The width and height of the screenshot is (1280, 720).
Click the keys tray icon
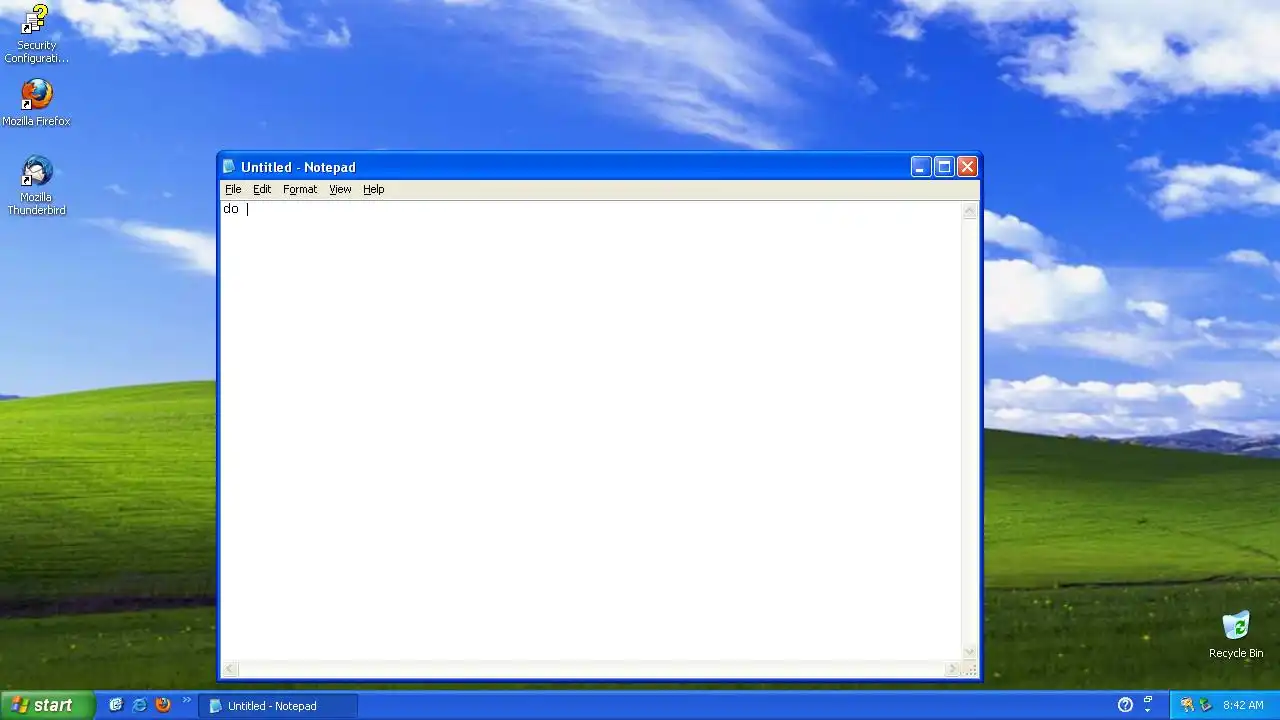pos(1187,705)
